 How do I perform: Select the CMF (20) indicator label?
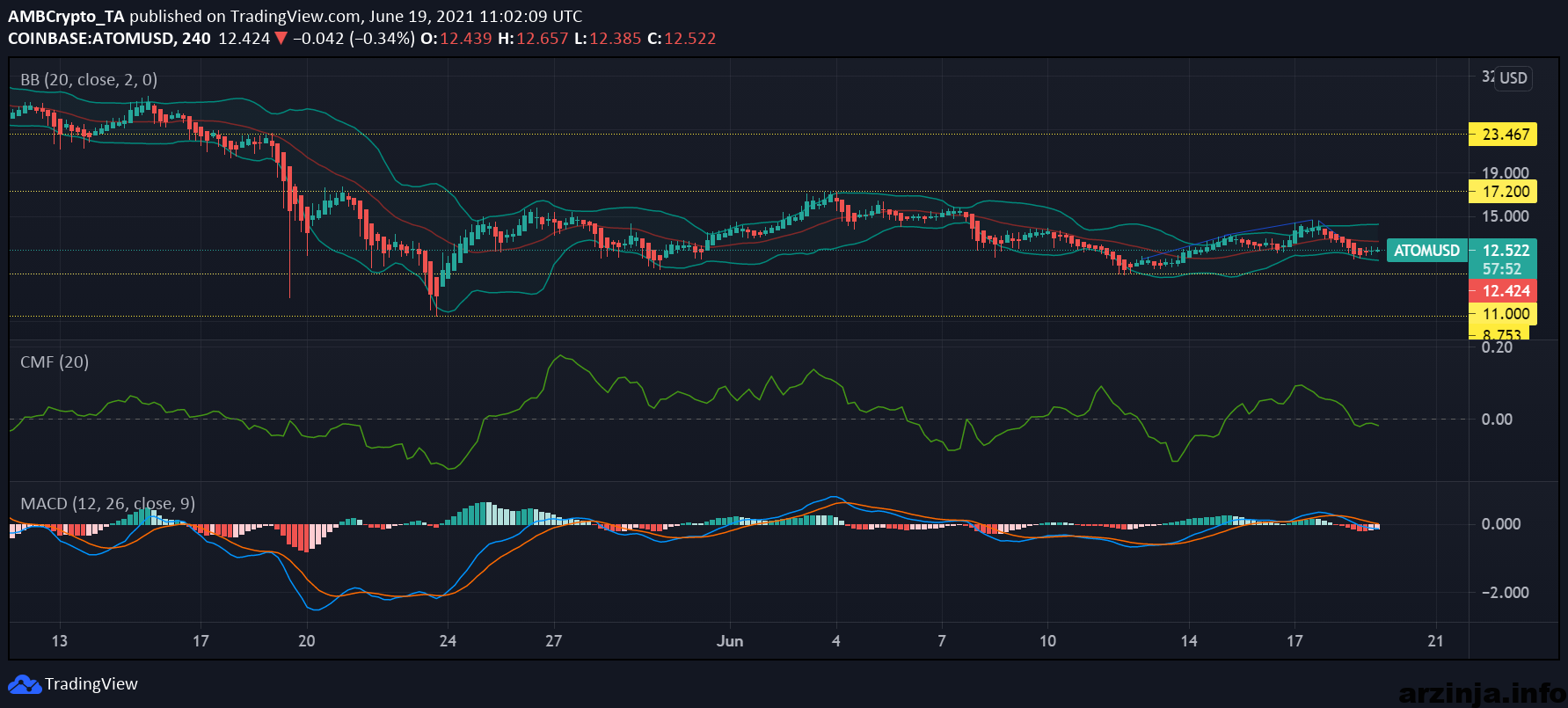pyautogui.click(x=55, y=362)
